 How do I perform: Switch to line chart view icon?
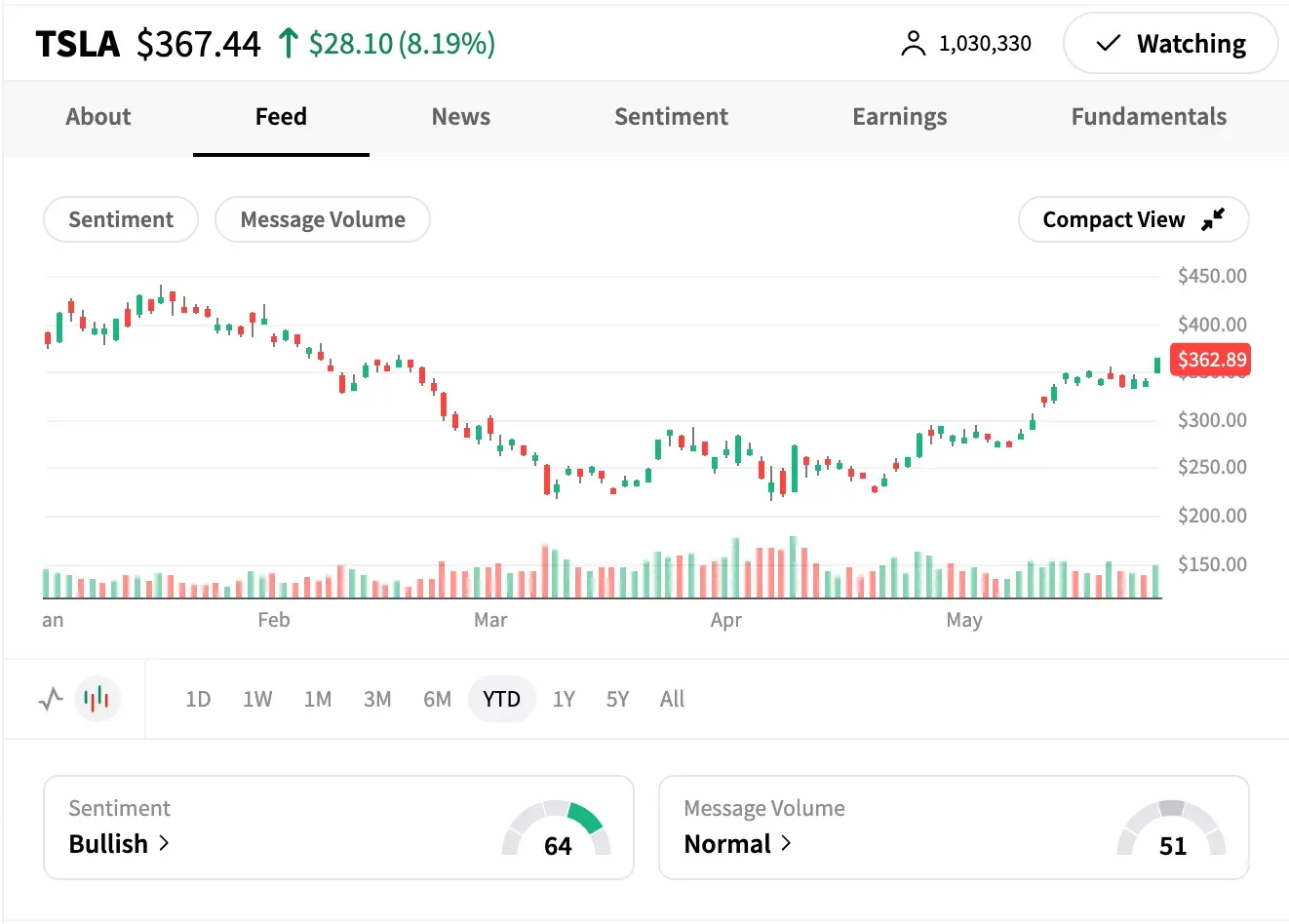coord(51,699)
